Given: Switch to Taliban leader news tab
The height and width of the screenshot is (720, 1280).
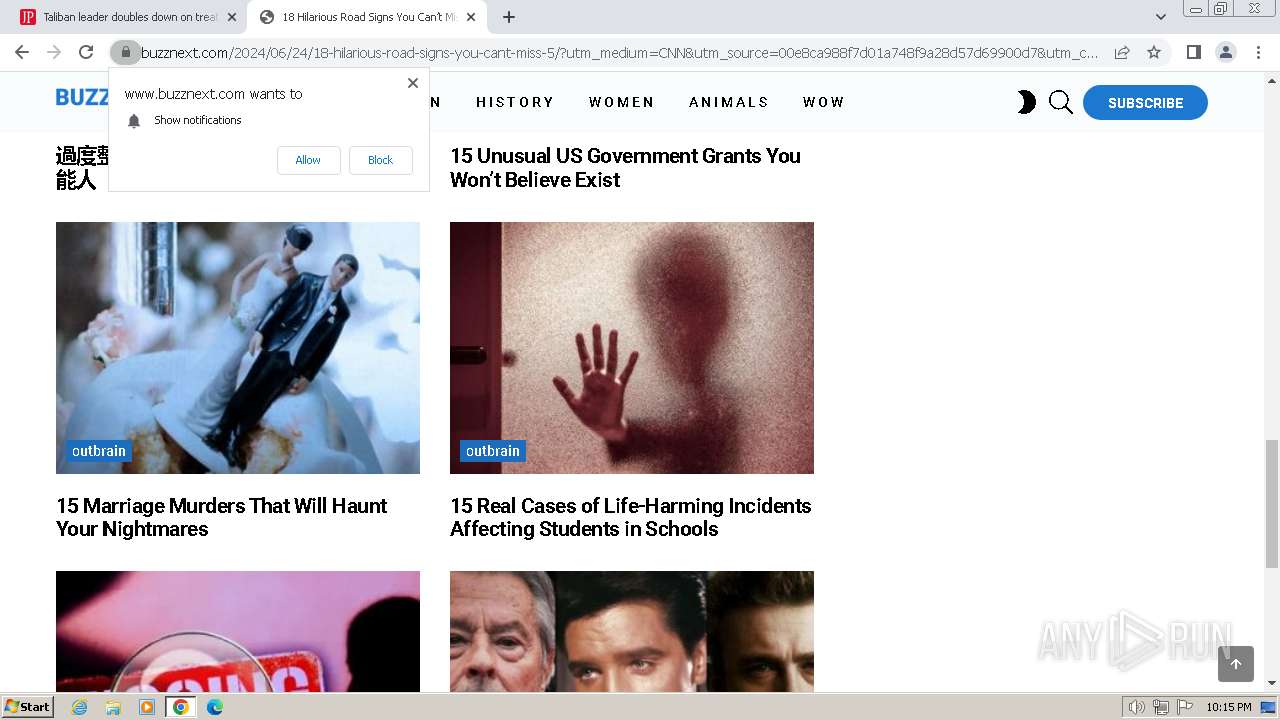Looking at the screenshot, I should pyautogui.click(x=129, y=17).
